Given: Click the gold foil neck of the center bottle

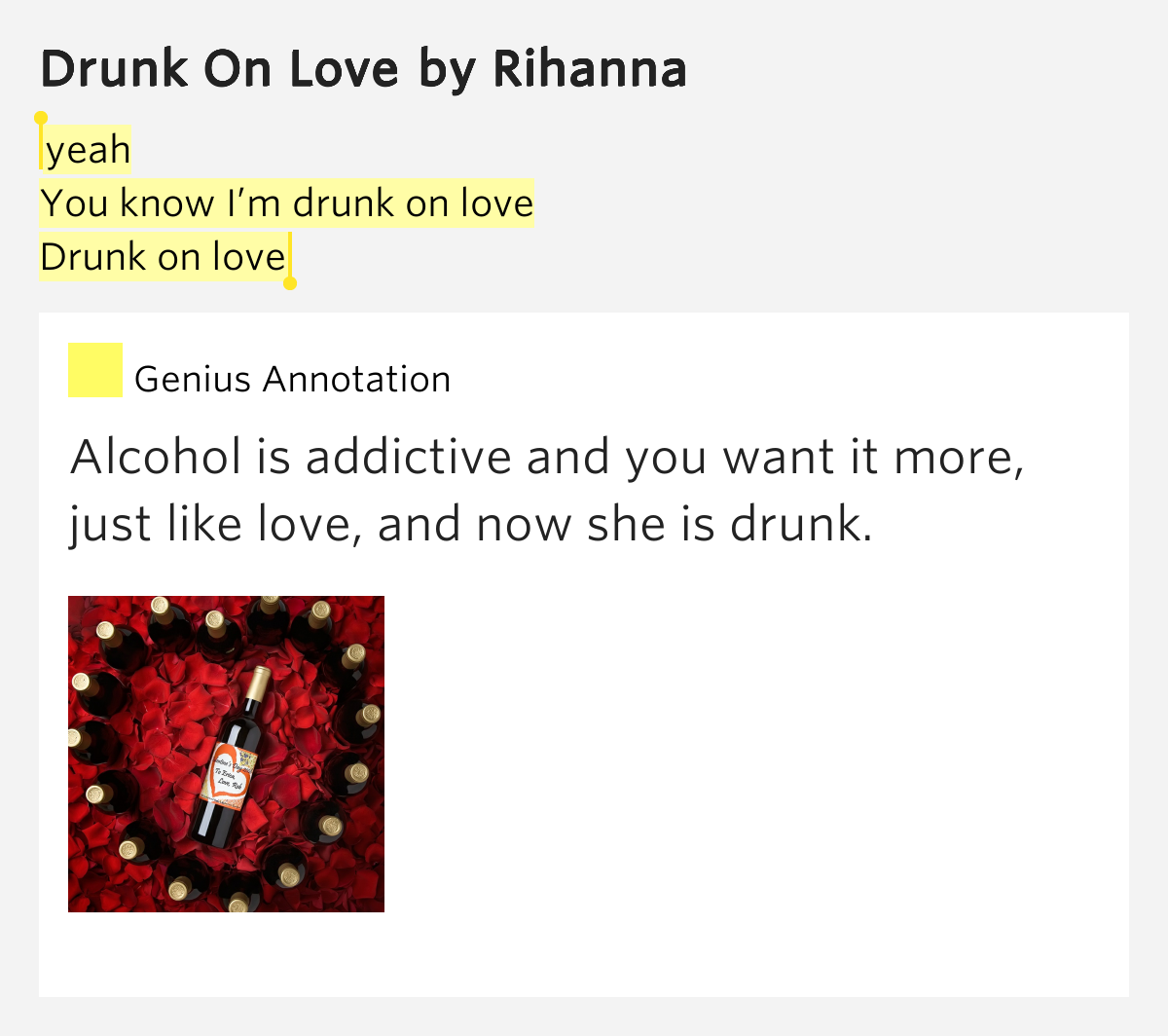Looking at the screenshot, I should point(257,684).
